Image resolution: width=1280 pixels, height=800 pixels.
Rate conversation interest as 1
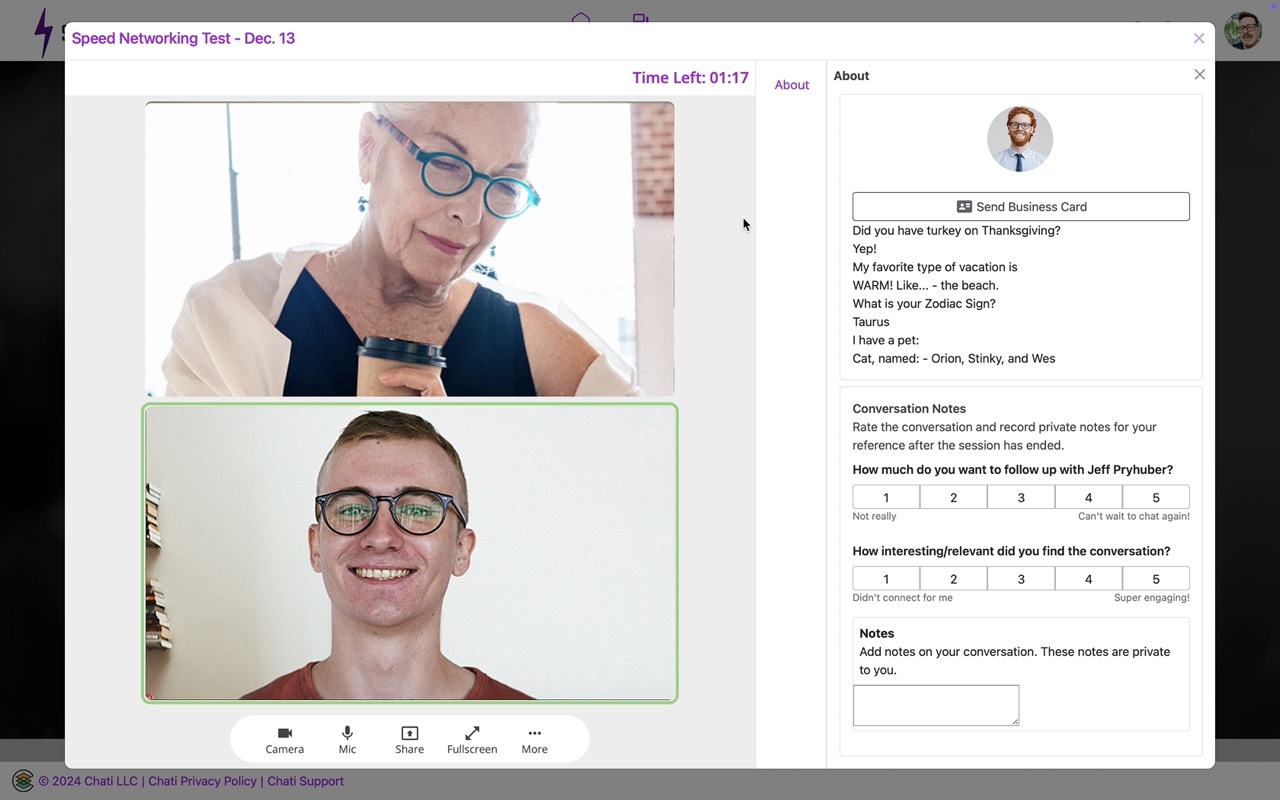tap(886, 578)
